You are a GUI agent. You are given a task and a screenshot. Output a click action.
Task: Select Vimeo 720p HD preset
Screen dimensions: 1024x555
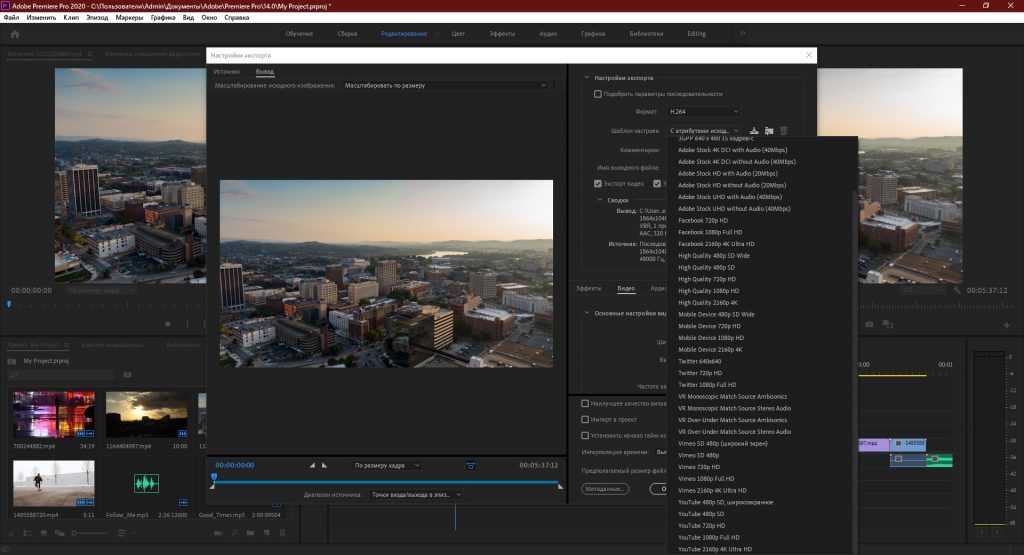click(x=699, y=467)
